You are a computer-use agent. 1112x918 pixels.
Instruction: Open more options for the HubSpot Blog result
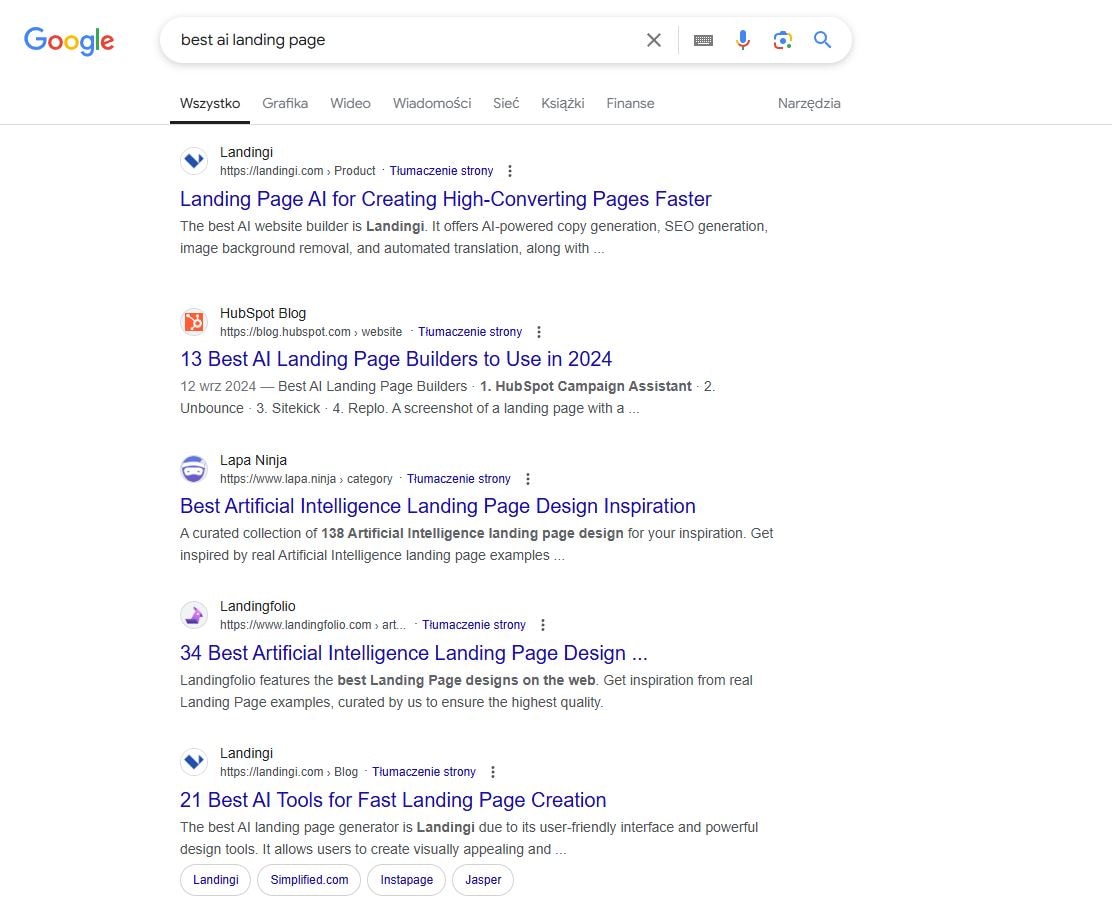pos(539,332)
